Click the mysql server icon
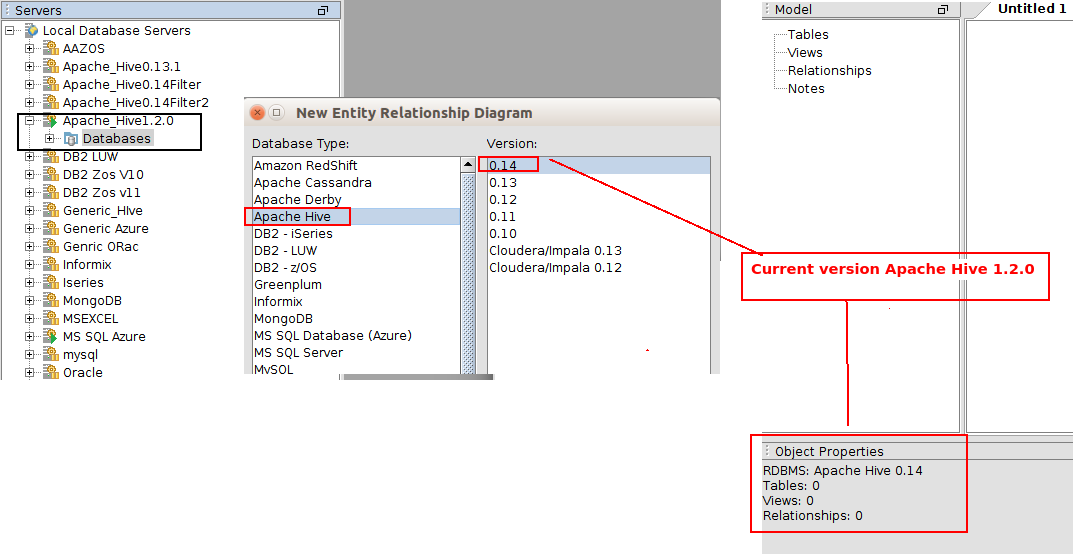 click(x=51, y=354)
